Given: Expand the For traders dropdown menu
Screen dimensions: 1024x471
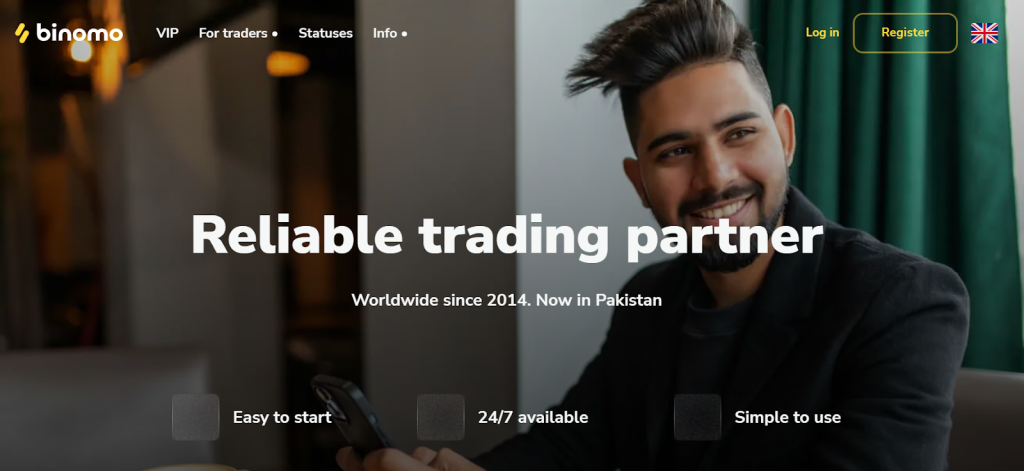Looking at the screenshot, I should click(238, 33).
